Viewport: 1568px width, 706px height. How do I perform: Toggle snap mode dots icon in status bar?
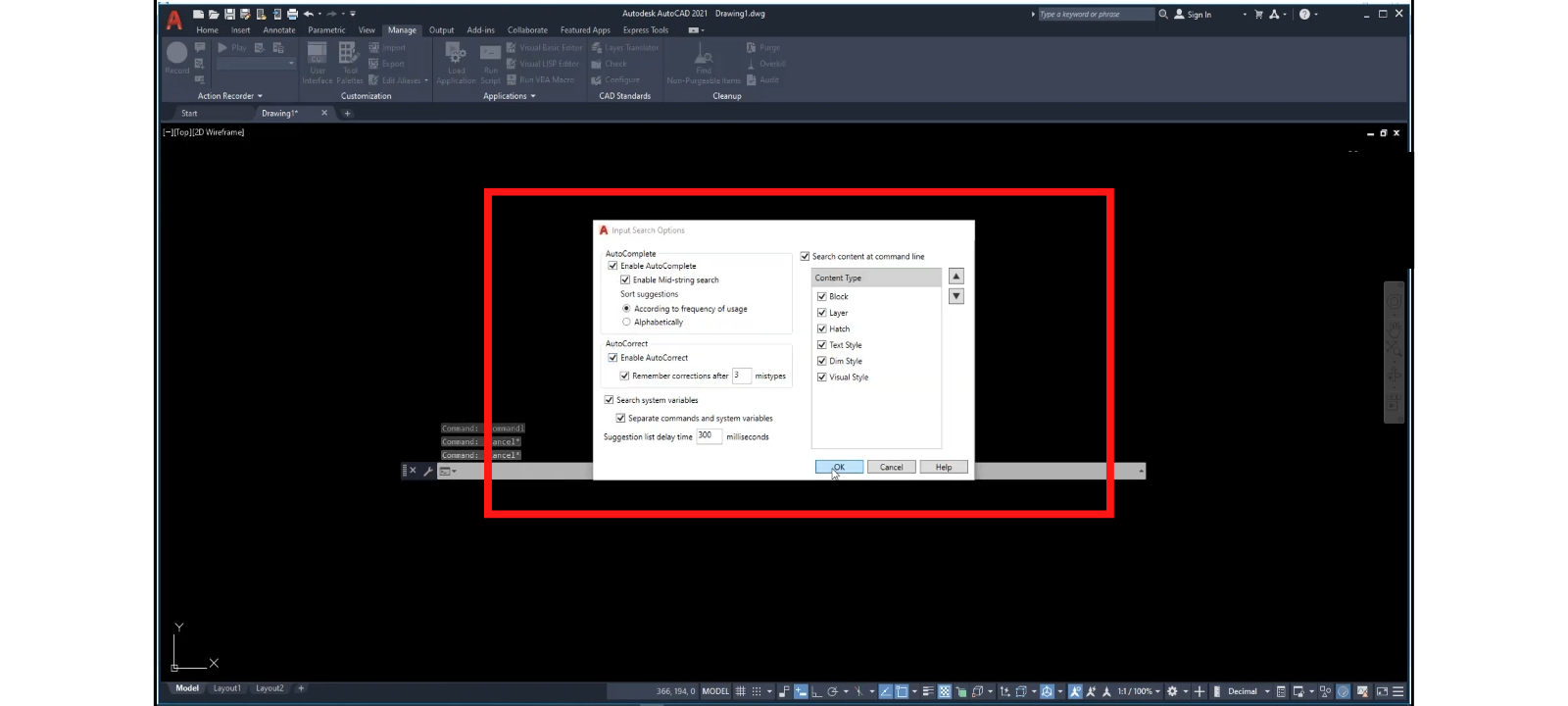[x=757, y=691]
